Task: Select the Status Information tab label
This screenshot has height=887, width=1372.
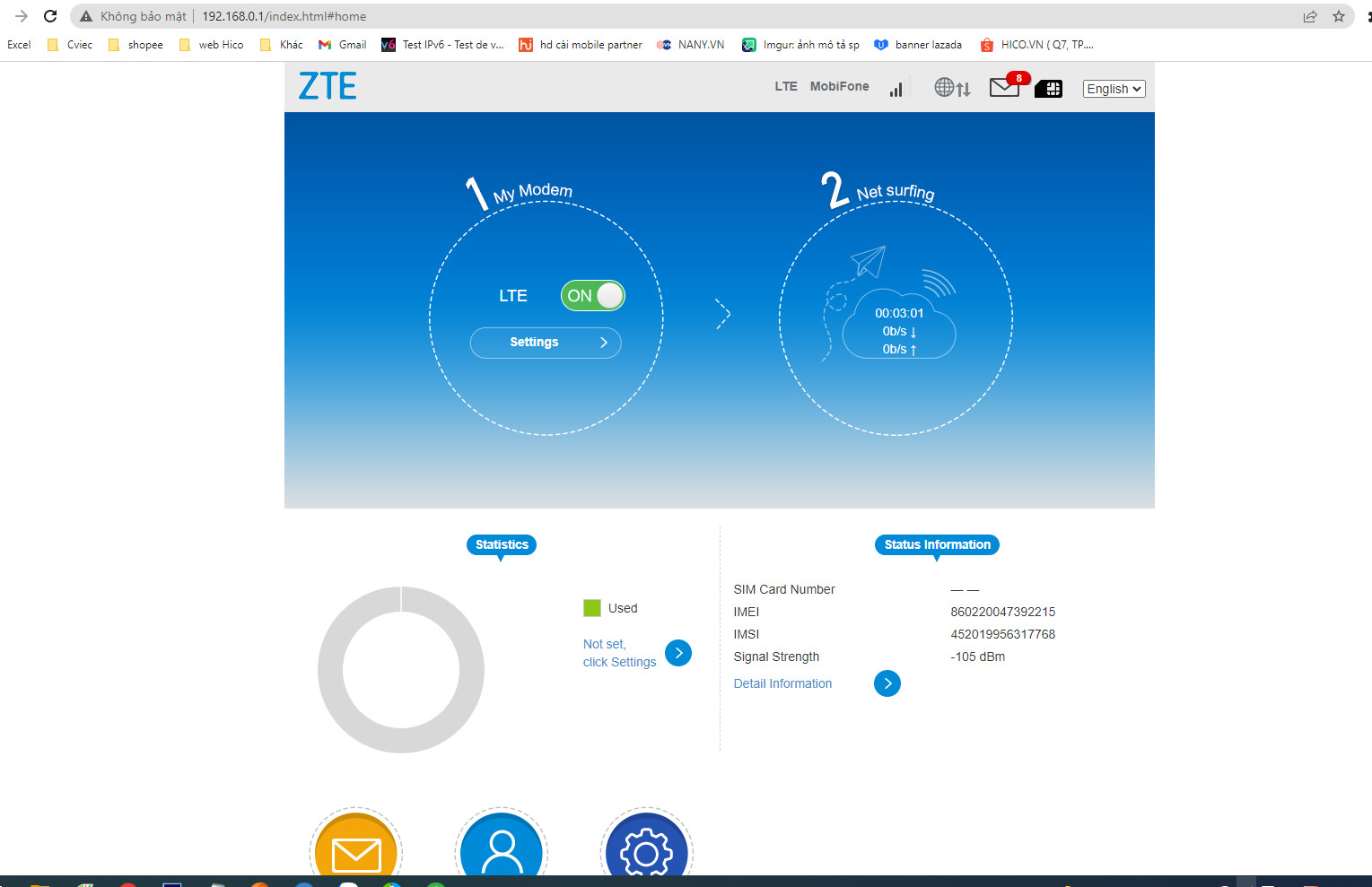Action: pos(937,544)
